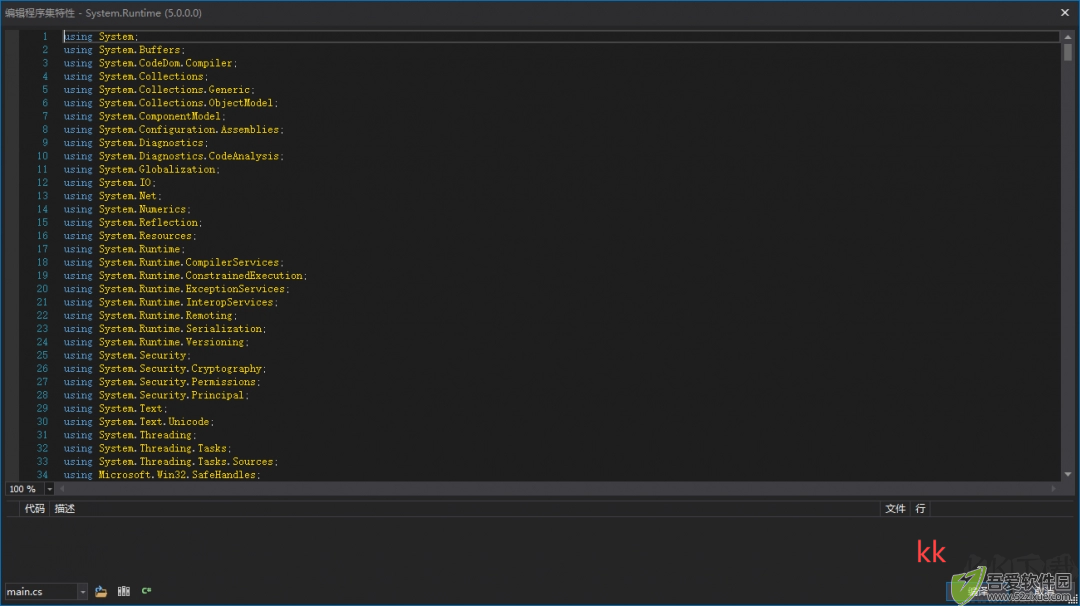
Task: Click line 'using System.Diagnostics;'
Action: pyautogui.click(x=136, y=143)
